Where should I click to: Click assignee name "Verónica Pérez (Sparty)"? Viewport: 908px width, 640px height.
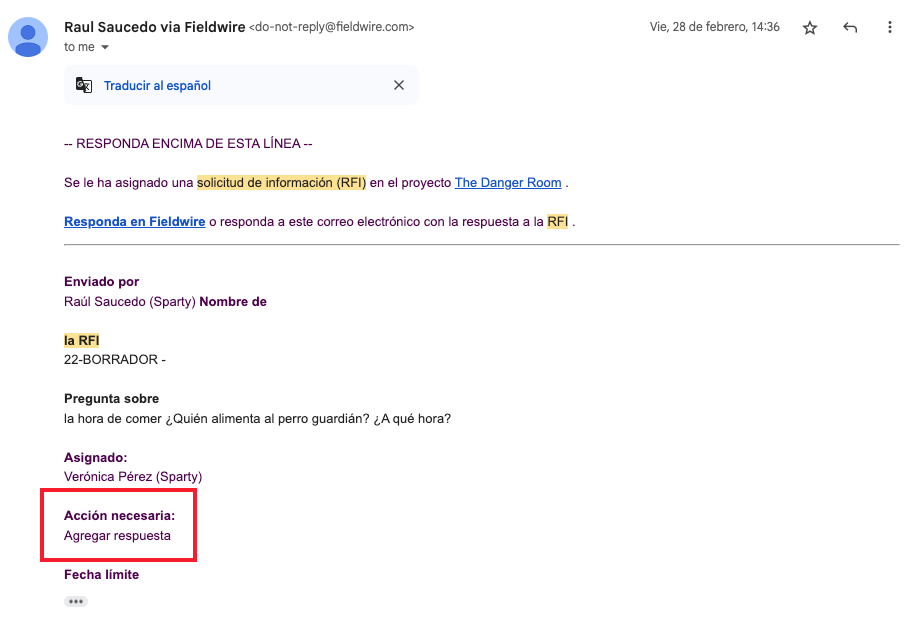[133, 476]
